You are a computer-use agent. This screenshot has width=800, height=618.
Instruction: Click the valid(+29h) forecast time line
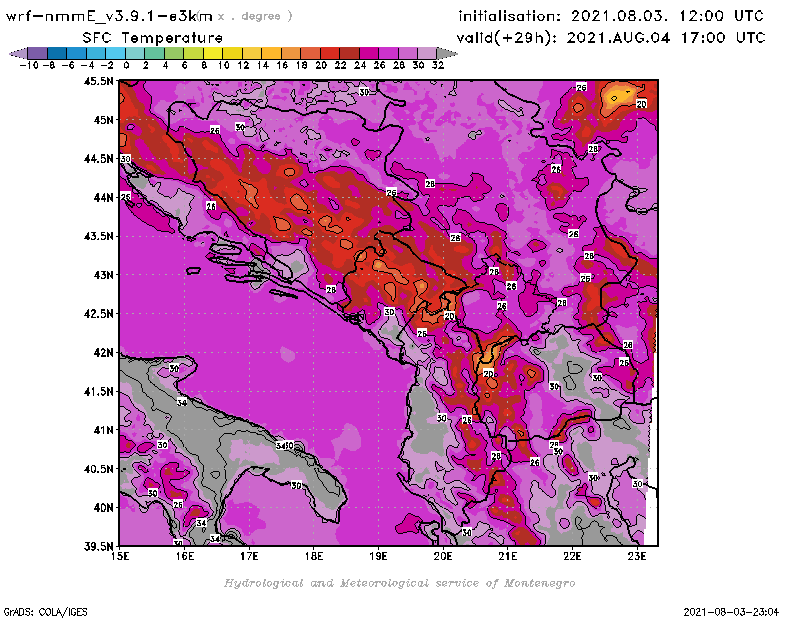pos(611,38)
